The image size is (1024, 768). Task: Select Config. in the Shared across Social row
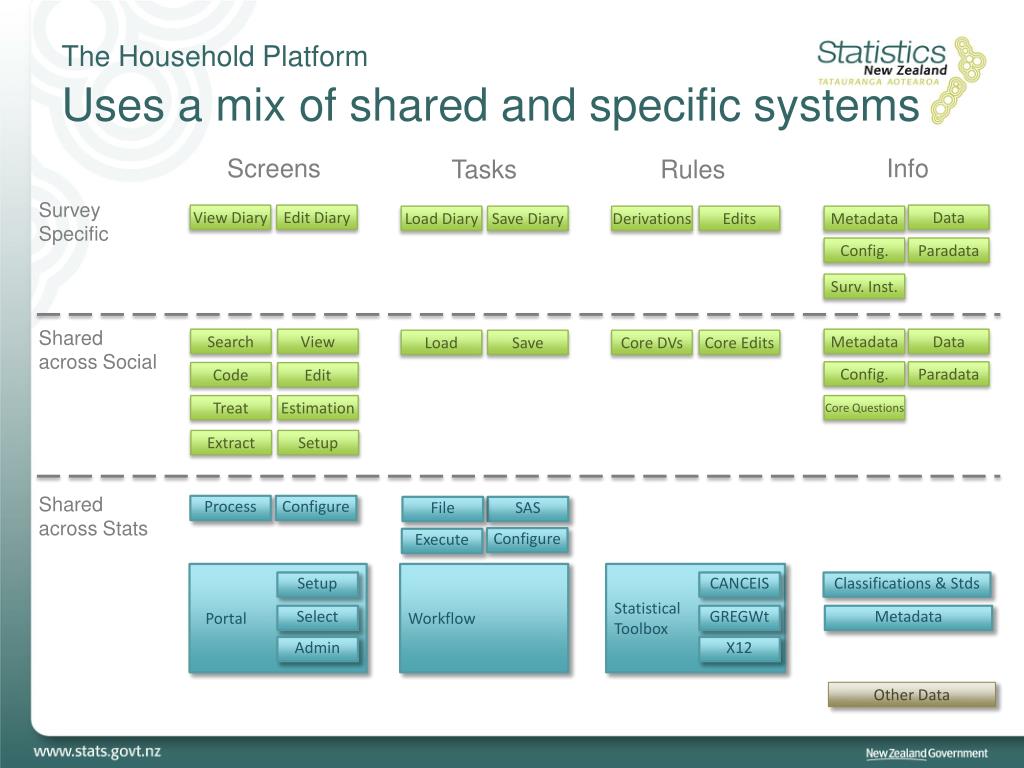pos(864,374)
